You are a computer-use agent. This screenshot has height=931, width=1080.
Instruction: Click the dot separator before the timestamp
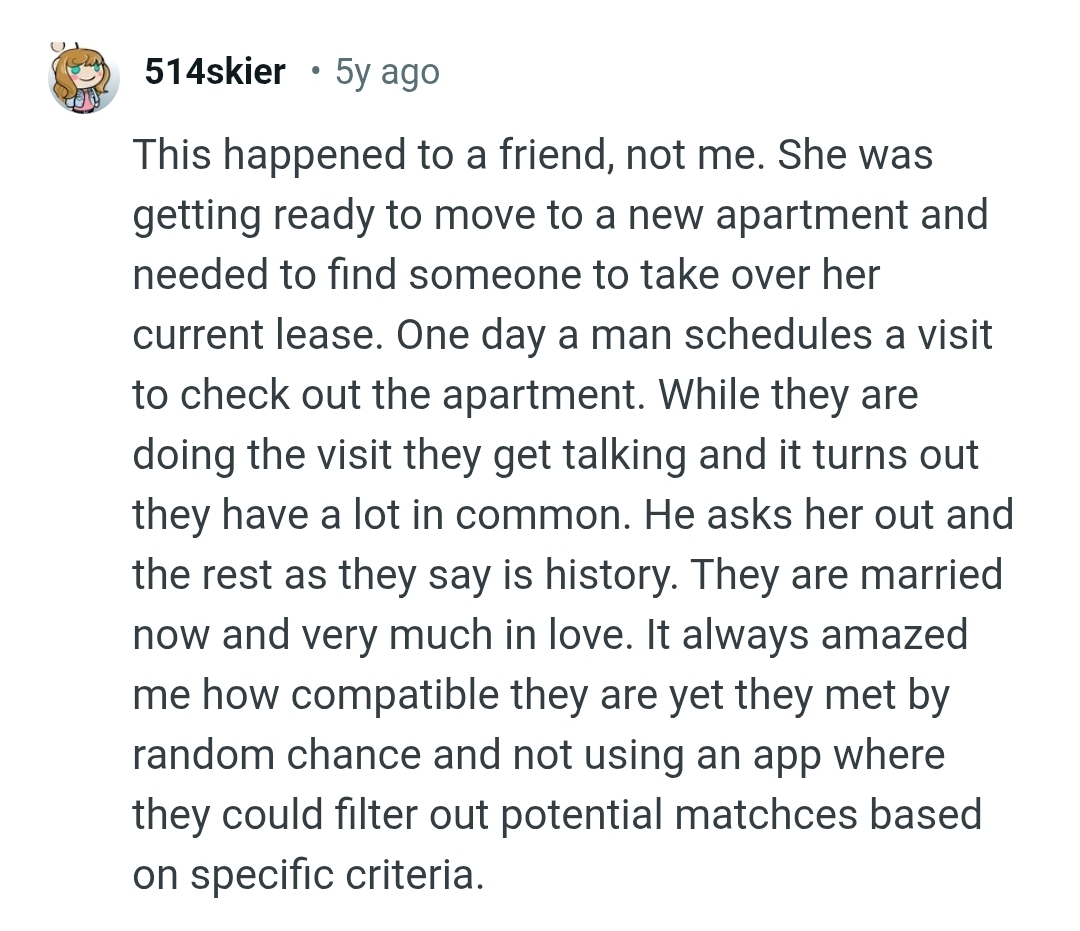(315, 72)
